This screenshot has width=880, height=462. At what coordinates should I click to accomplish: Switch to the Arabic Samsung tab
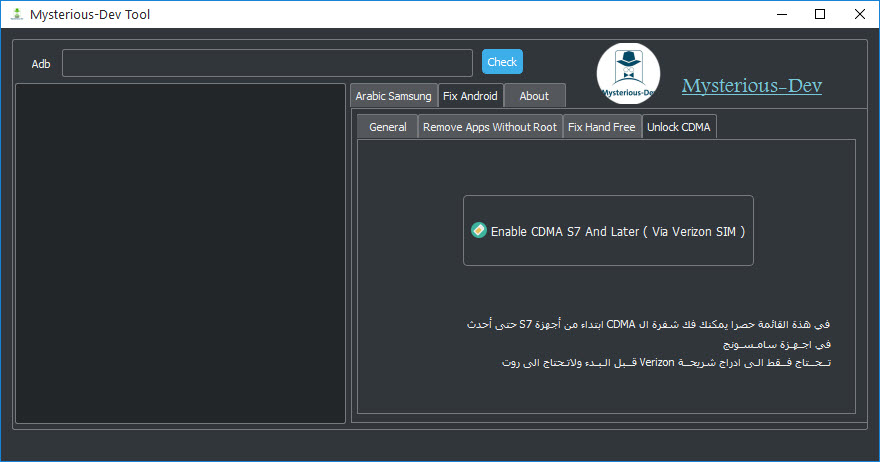(x=393, y=96)
